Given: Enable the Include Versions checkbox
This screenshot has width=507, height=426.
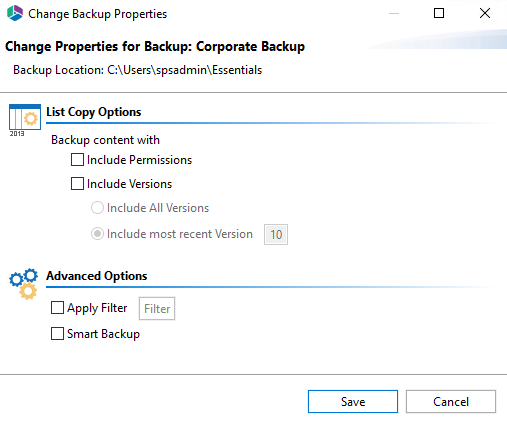Looking at the screenshot, I should pos(77,184).
